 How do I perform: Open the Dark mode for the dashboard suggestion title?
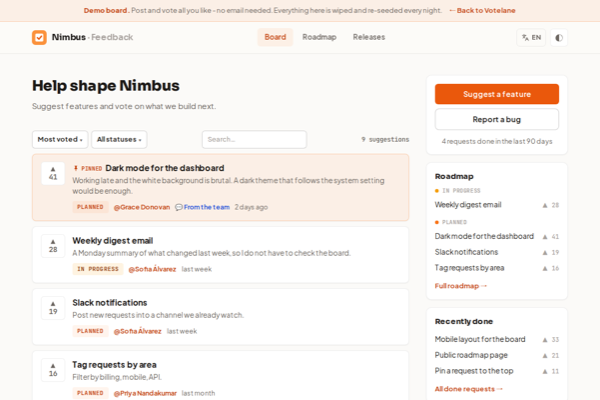click(x=165, y=168)
